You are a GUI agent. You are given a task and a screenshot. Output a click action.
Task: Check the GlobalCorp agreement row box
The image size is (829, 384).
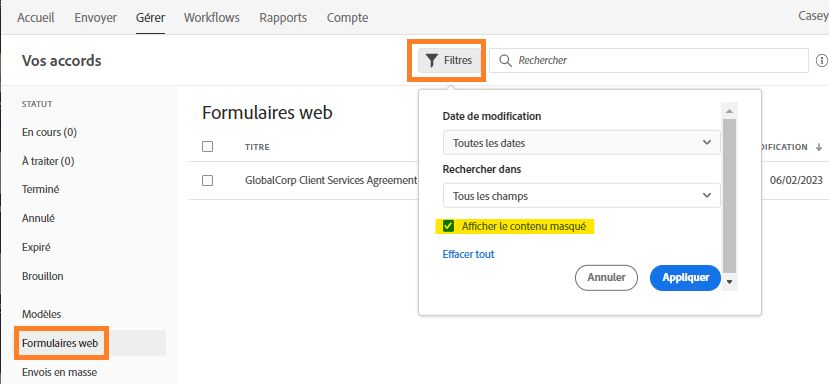pos(207,180)
